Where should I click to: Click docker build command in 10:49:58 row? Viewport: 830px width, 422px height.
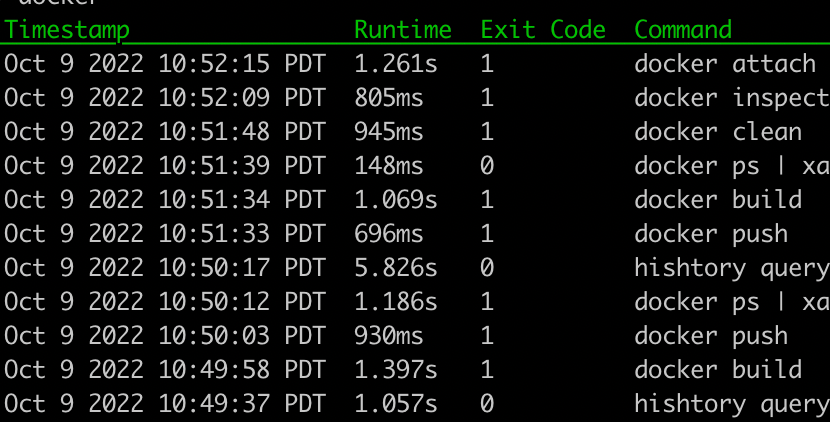[x=718, y=370]
